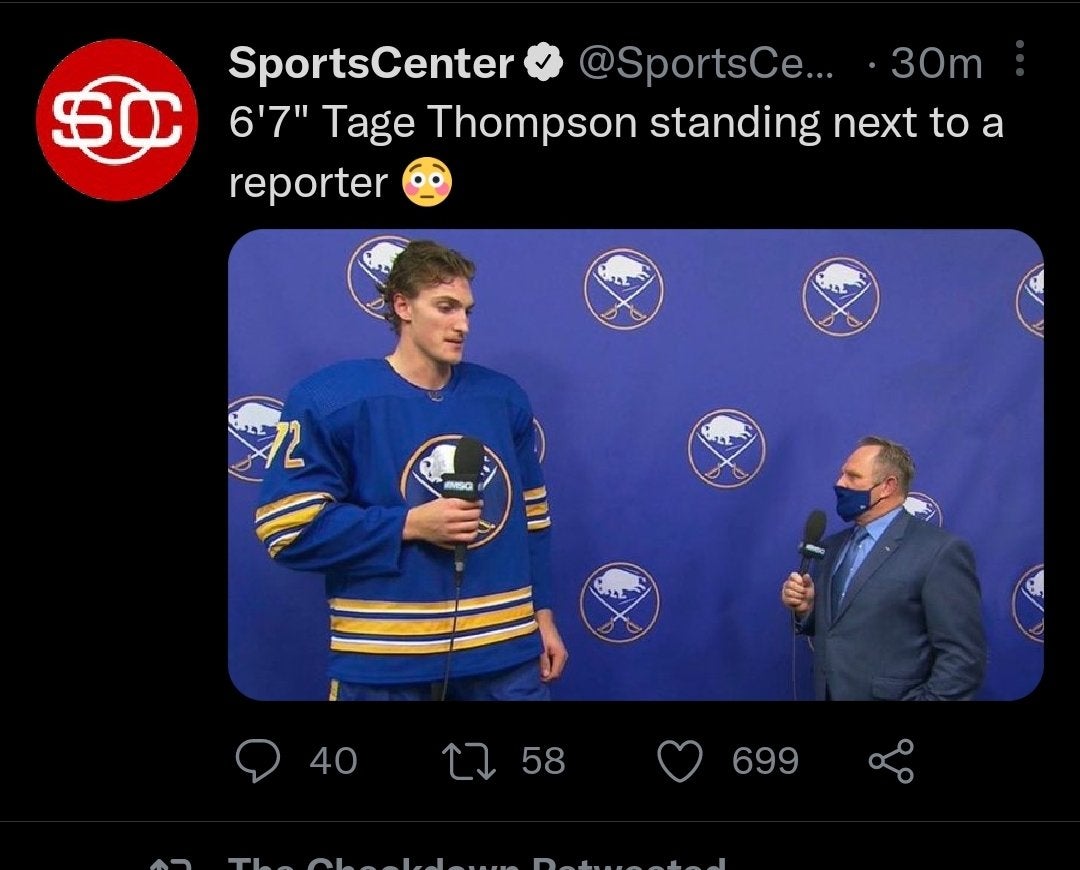Screen dimensions: 1080x870
Task: Like the tweet with heart icon
Action: coord(680,761)
